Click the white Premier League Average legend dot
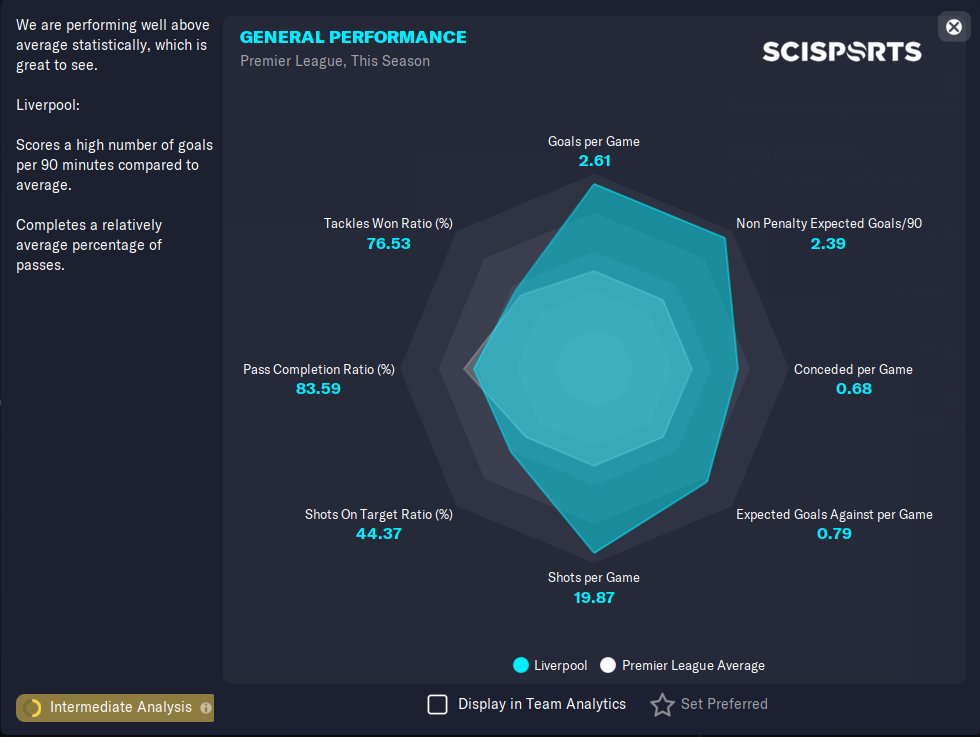This screenshot has height=737, width=980. click(x=608, y=665)
